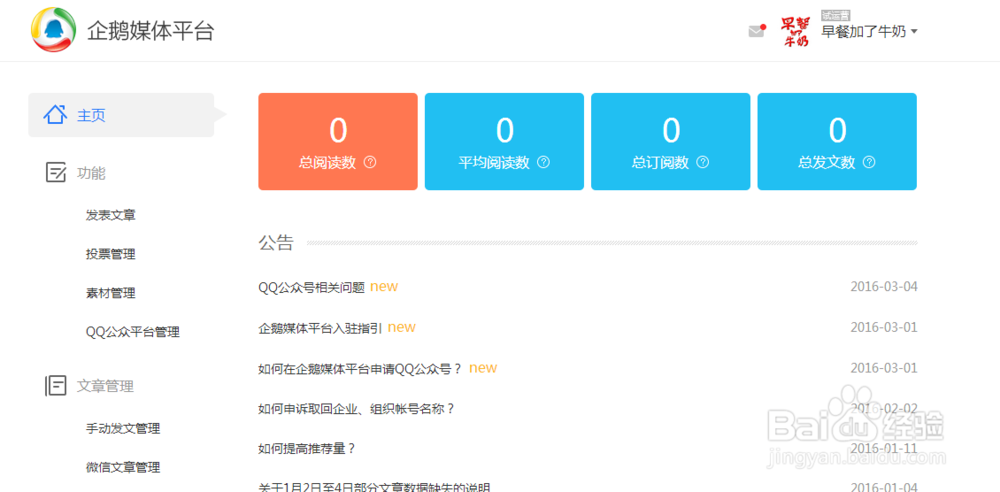1000x492 pixels.
Task: Click the penguin media platform logo
Action: pos(54,29)
